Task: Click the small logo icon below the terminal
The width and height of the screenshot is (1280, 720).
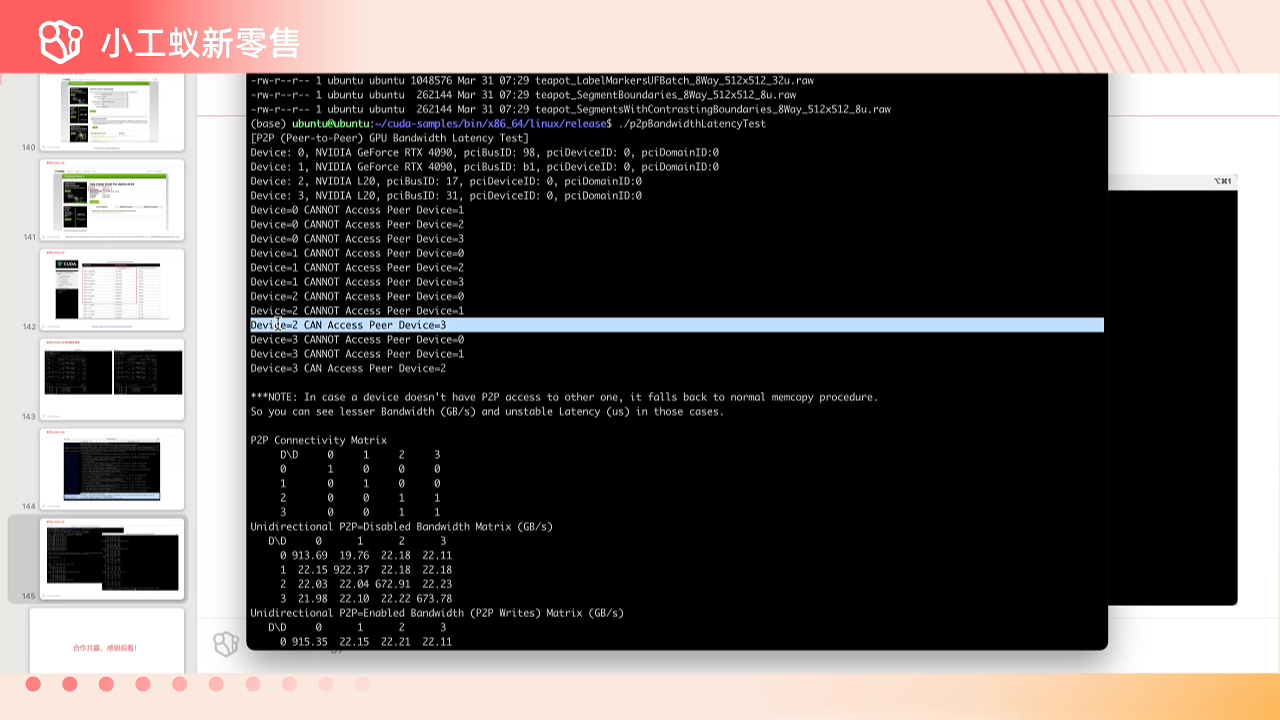Action: point(226,643)
